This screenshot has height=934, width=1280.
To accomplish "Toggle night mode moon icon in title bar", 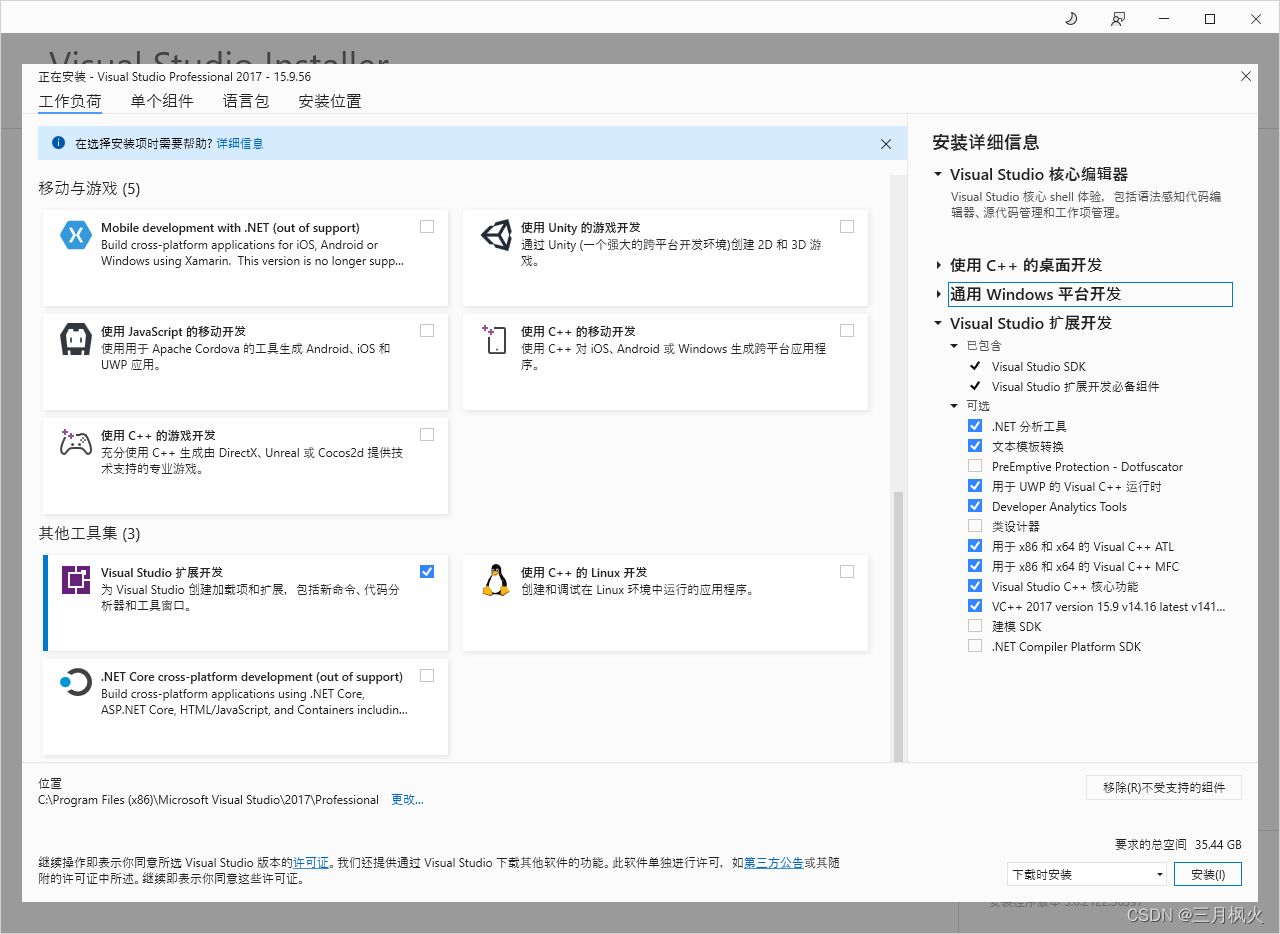I will [1071, 18].
